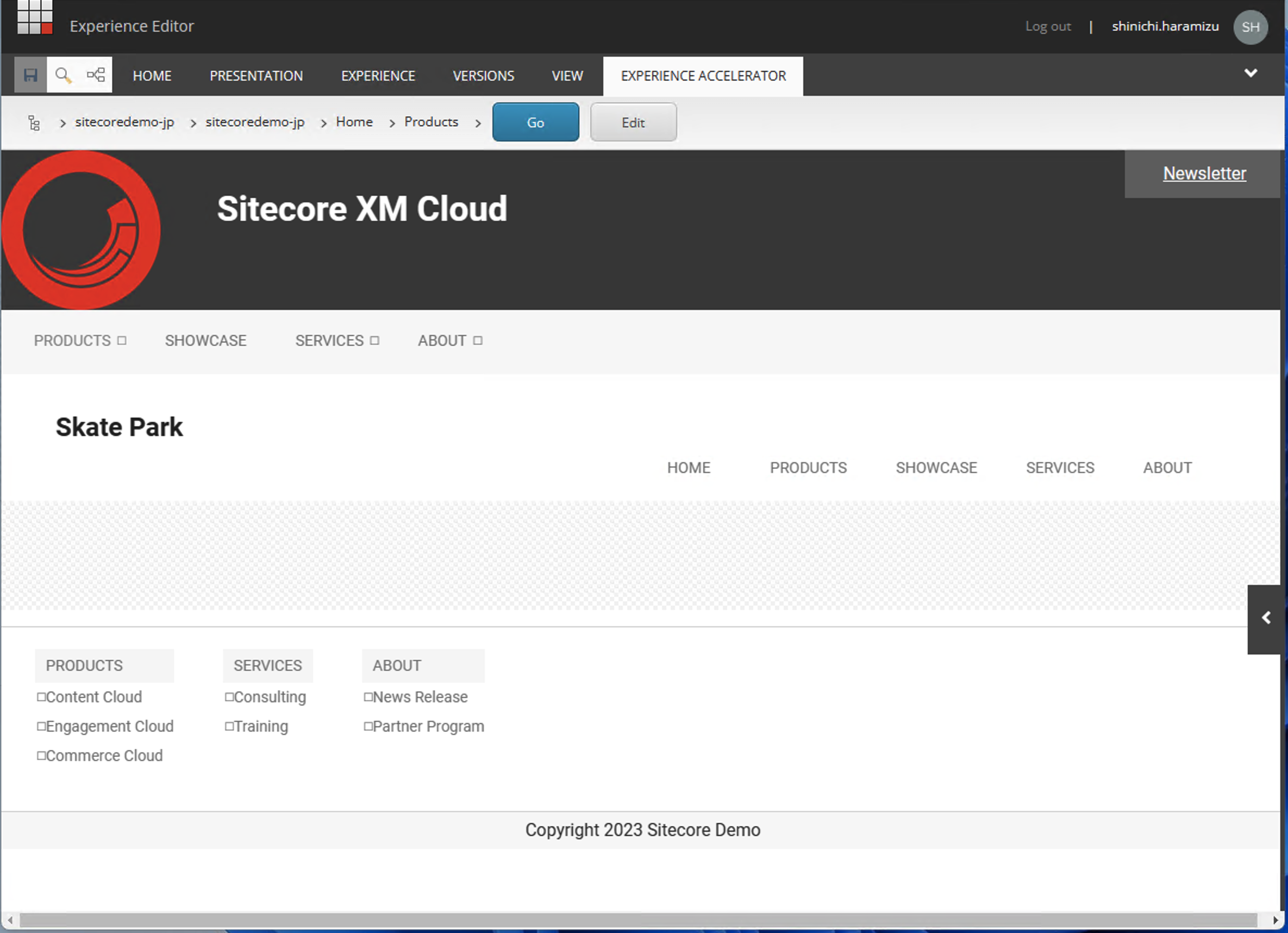The image size is (1288, 933).
Task: Click second sitecoredemo-jp breadcrumb
Action: pyautogui.click(x=255, y=122)
